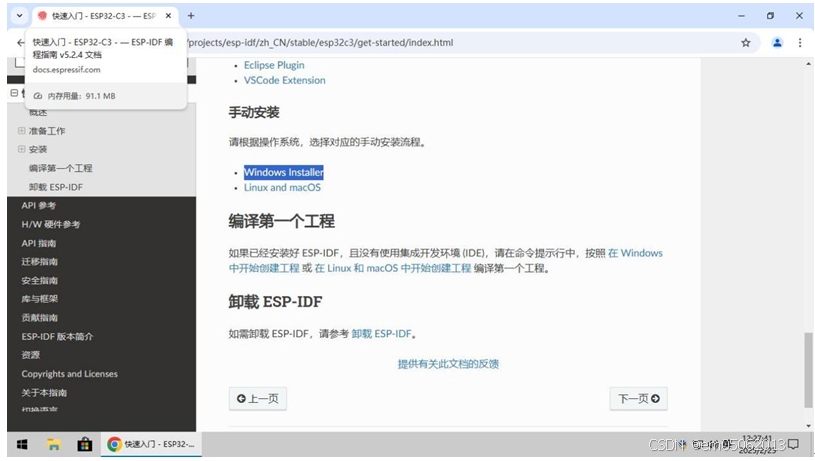Screen dimensions: 815x461
Task: Click the scrollbar down arrow
Action: [x=808, y=426]
